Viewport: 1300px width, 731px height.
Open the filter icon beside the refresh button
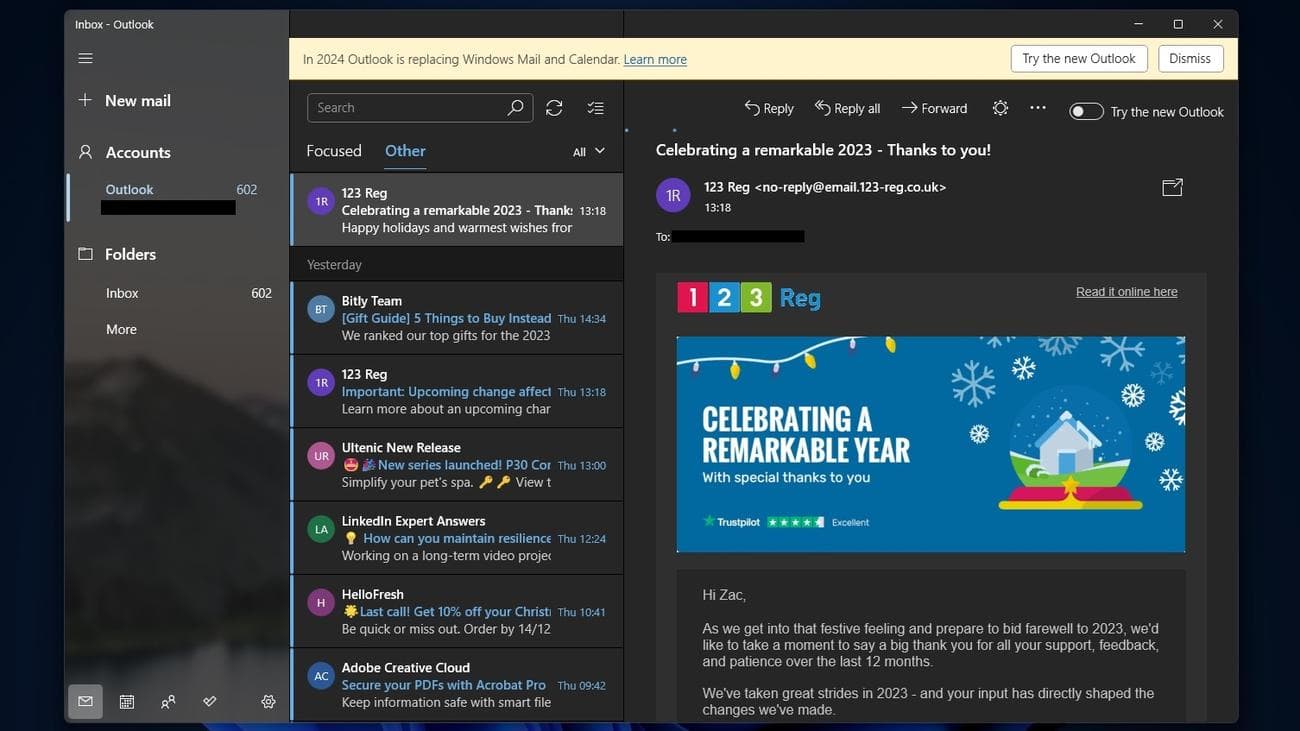tap(595, 107)
